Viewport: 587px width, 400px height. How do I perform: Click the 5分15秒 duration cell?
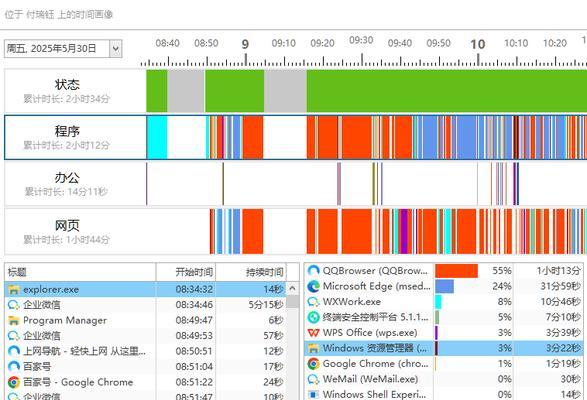click(265, 305)
